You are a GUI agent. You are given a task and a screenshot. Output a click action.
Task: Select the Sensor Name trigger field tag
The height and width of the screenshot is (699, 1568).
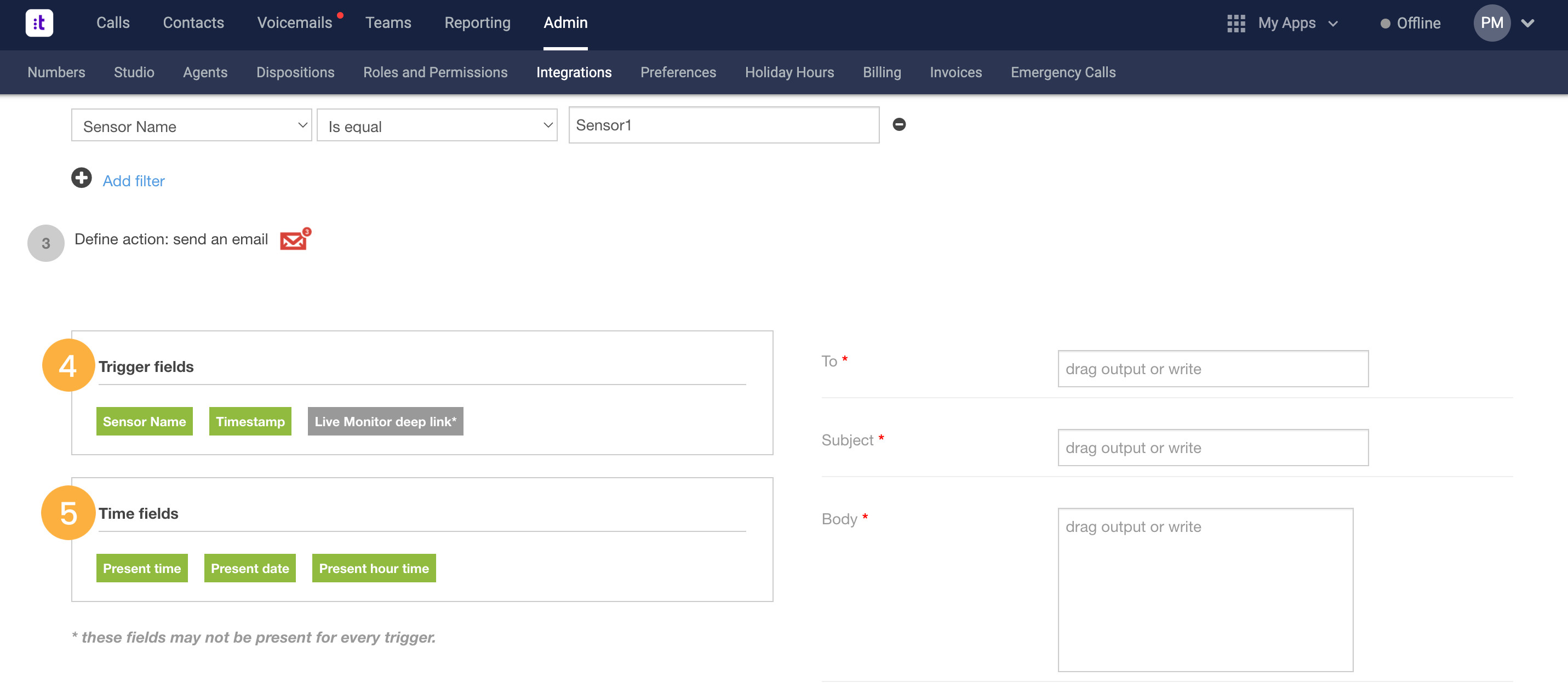tap(144, 421)
